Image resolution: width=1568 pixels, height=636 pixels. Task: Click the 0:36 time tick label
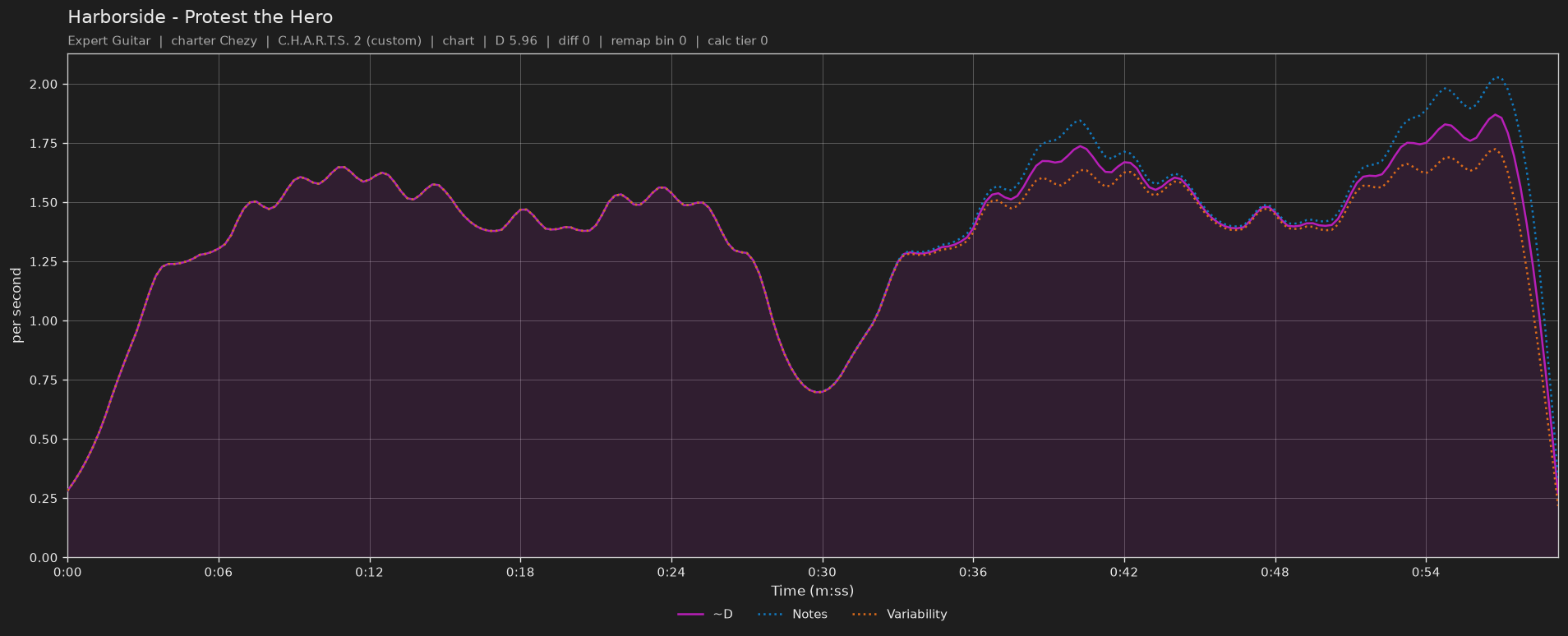[973, 572]
